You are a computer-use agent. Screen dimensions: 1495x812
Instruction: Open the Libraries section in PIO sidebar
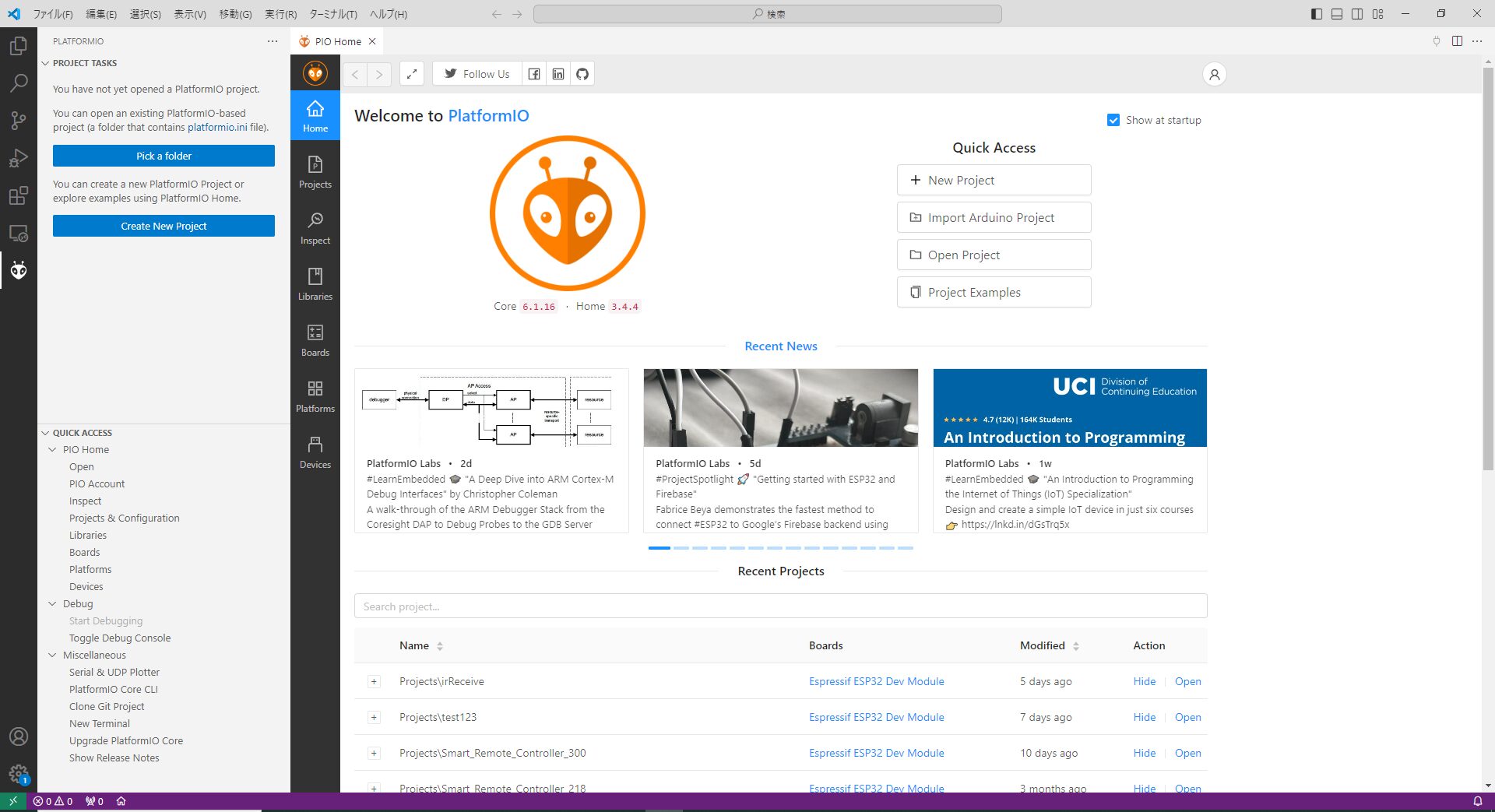[x=315, y=283]
